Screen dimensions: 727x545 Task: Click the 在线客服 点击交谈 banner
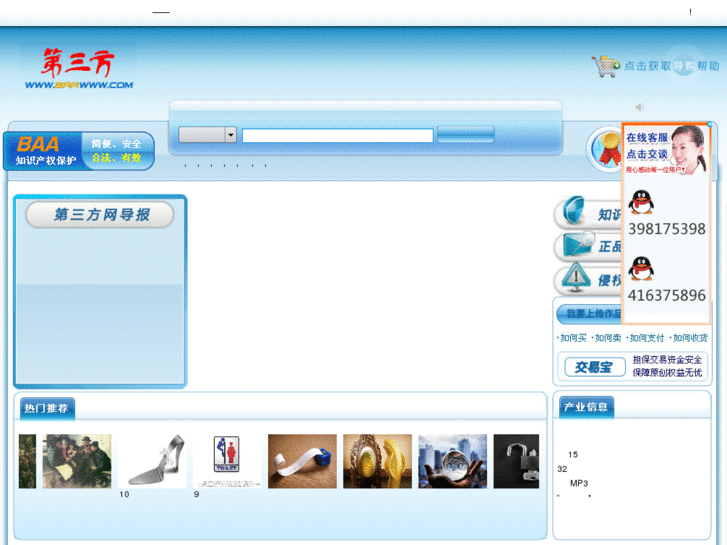point(665,150)
